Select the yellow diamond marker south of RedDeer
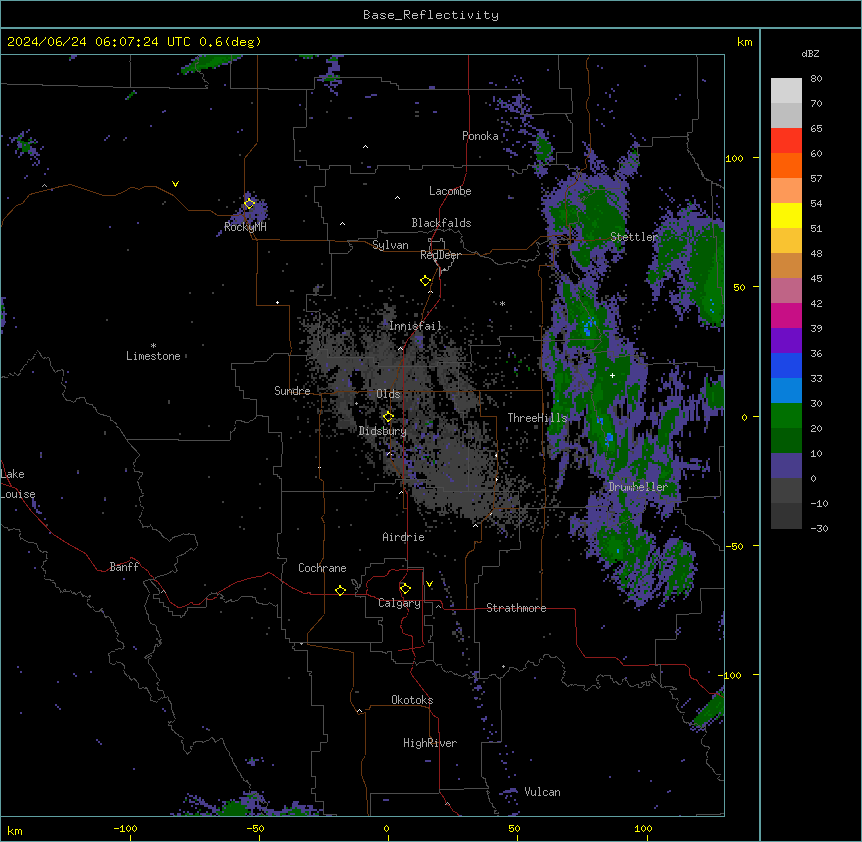Image resolution: width=862 pixels, height=842 pixels. pyautogui.click(x=425, y=281)
